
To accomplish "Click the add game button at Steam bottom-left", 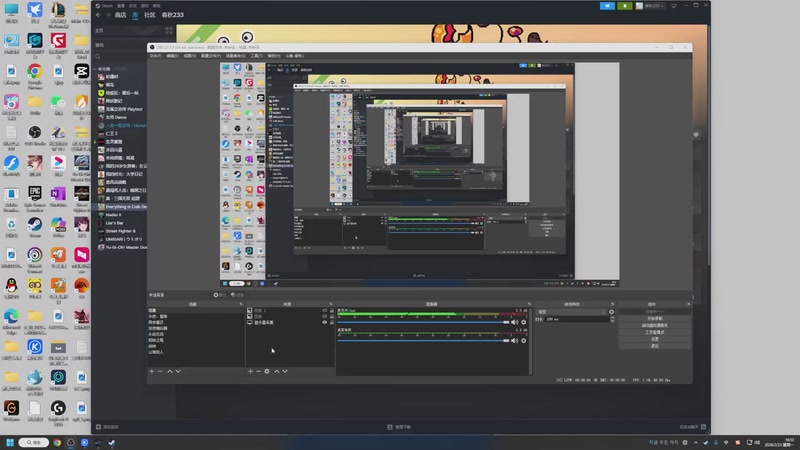I will 108,427.
